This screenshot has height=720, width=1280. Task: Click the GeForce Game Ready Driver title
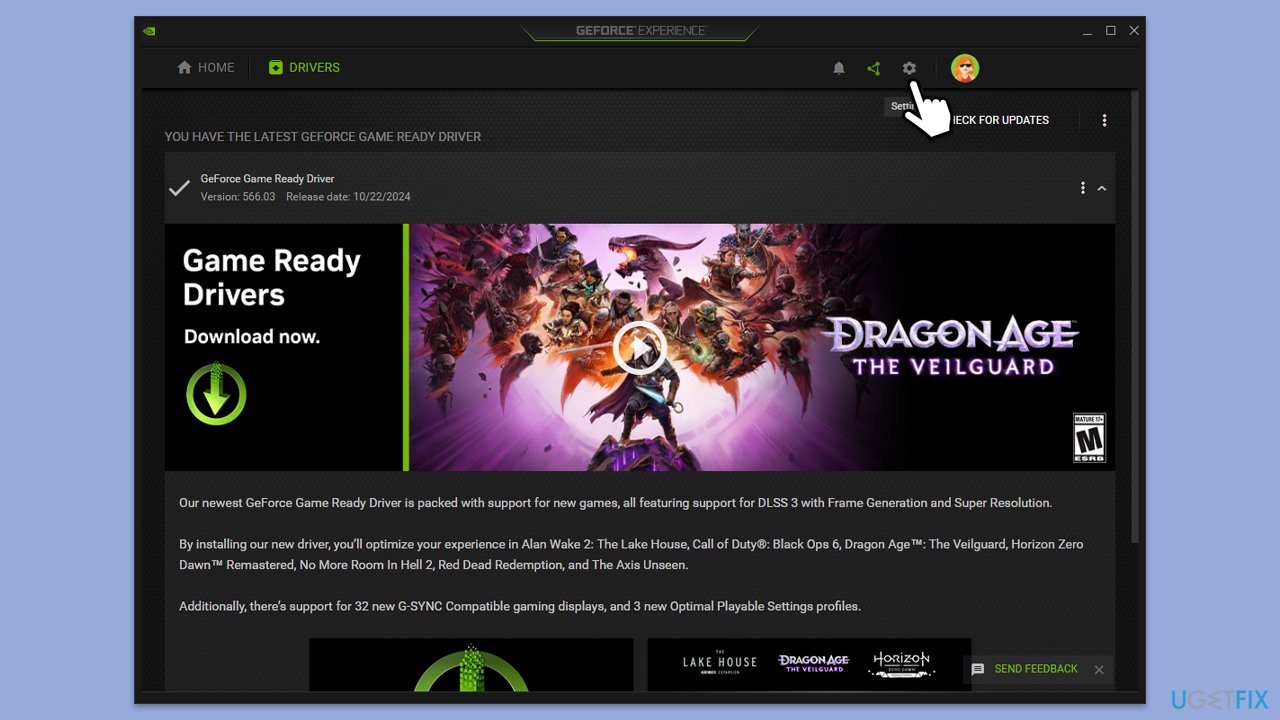click(x=267, y=179)
